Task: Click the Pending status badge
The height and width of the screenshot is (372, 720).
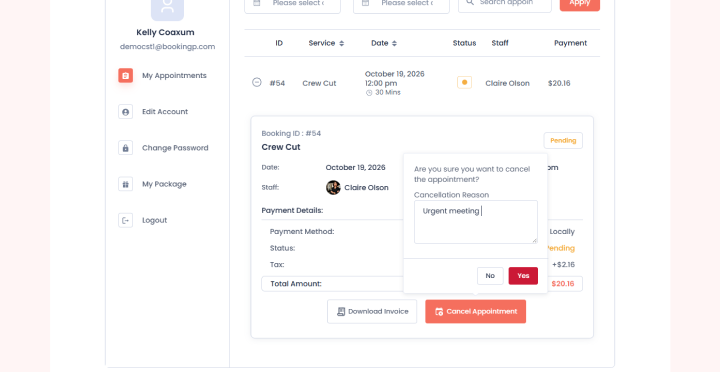Action: pos(563,141)
